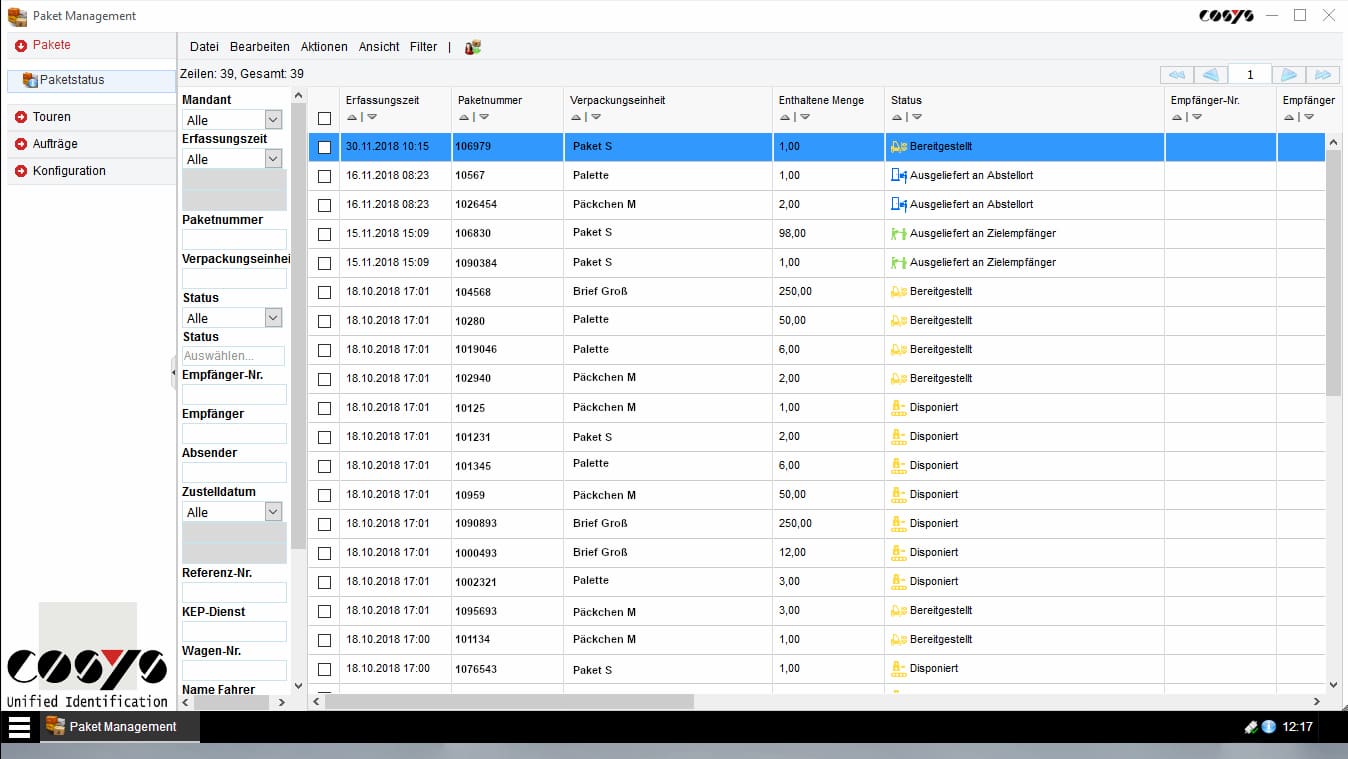Open the Bearbeiten menu

pos(259,46)
